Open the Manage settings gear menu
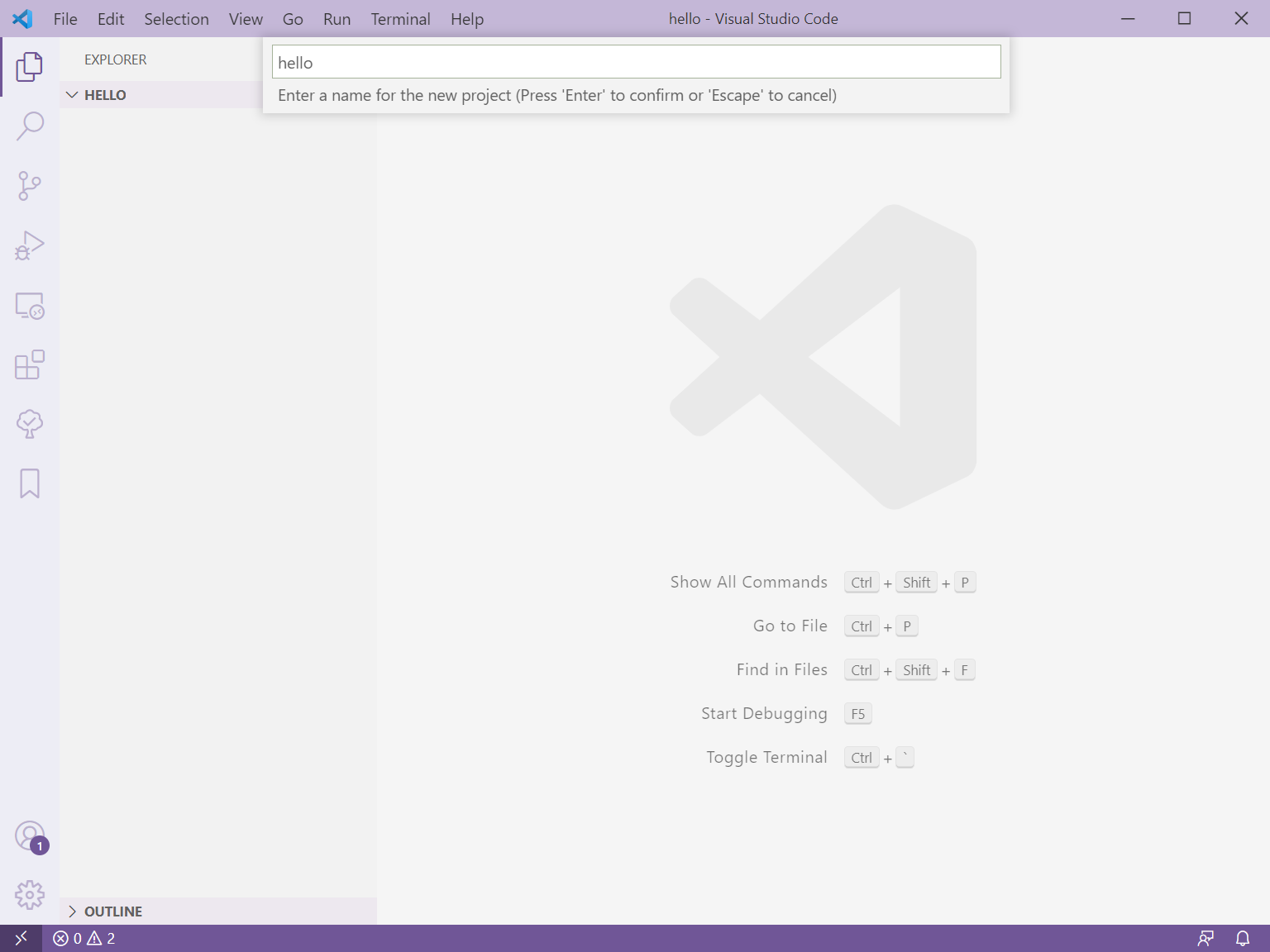Screen dimensions: 1270x952 (30, 895)
